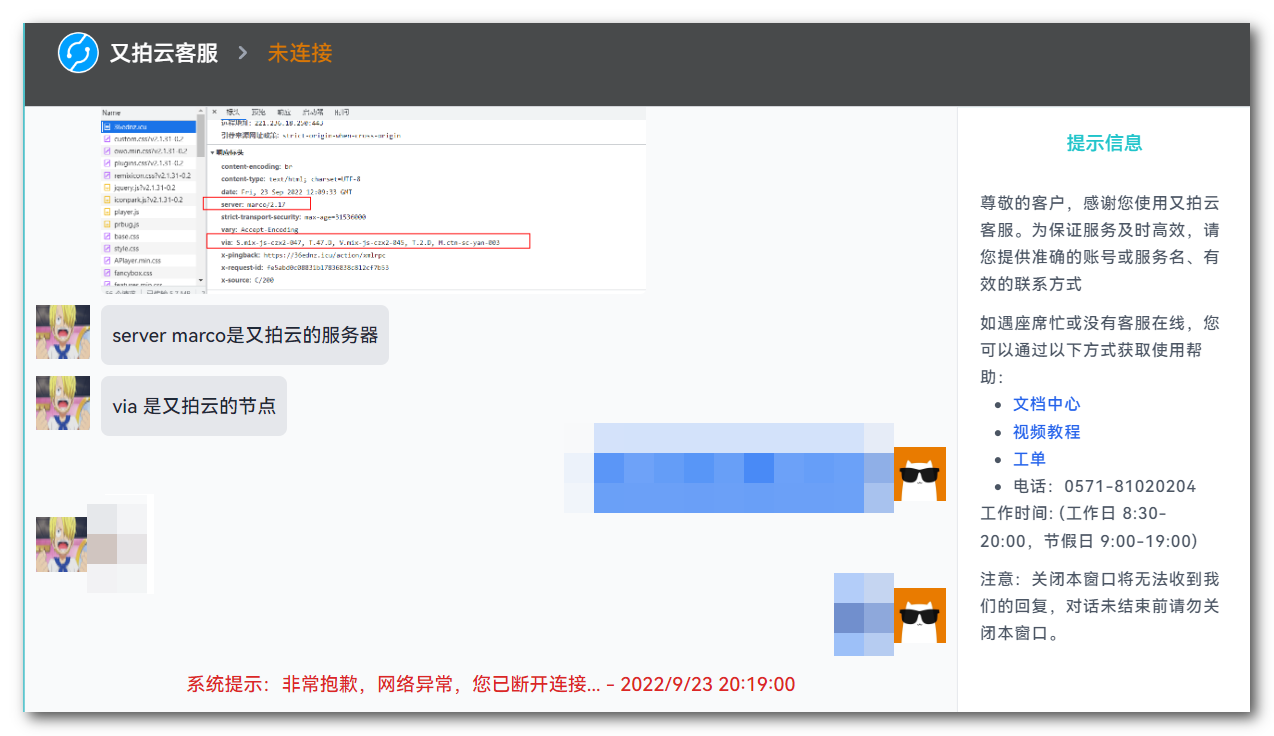The height and width of the screenshot is (736, 1274).
Task: Click avatar beside the 'via 是又拍云的节点' message
Action: [x=63, y=403]
